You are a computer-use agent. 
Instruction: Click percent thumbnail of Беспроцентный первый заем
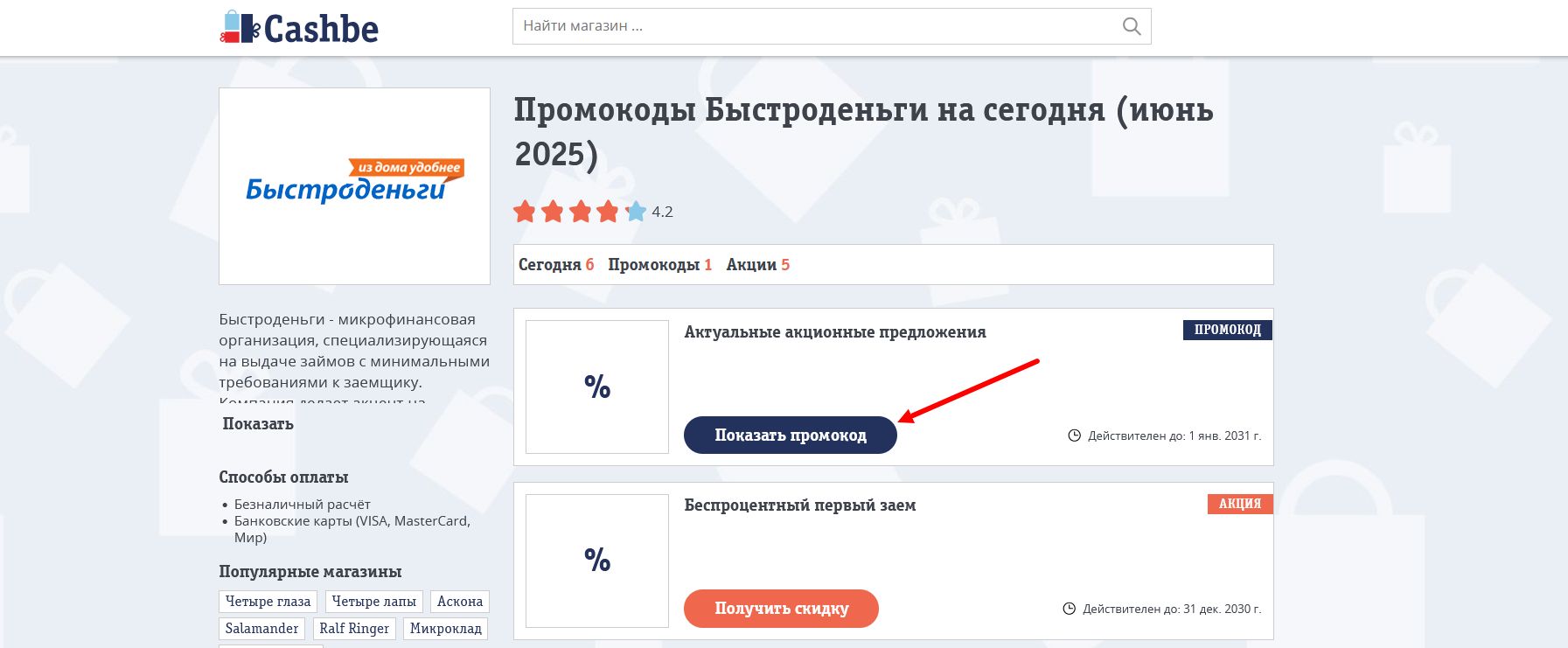coord(597,560)
